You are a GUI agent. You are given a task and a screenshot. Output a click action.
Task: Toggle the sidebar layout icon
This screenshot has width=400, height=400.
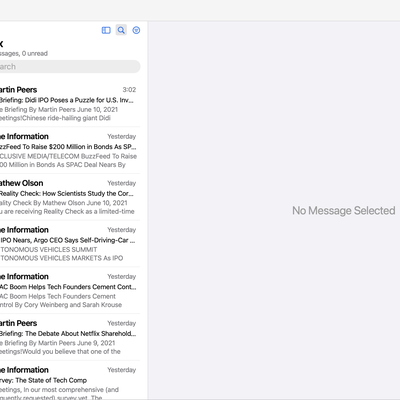[106, 30]
